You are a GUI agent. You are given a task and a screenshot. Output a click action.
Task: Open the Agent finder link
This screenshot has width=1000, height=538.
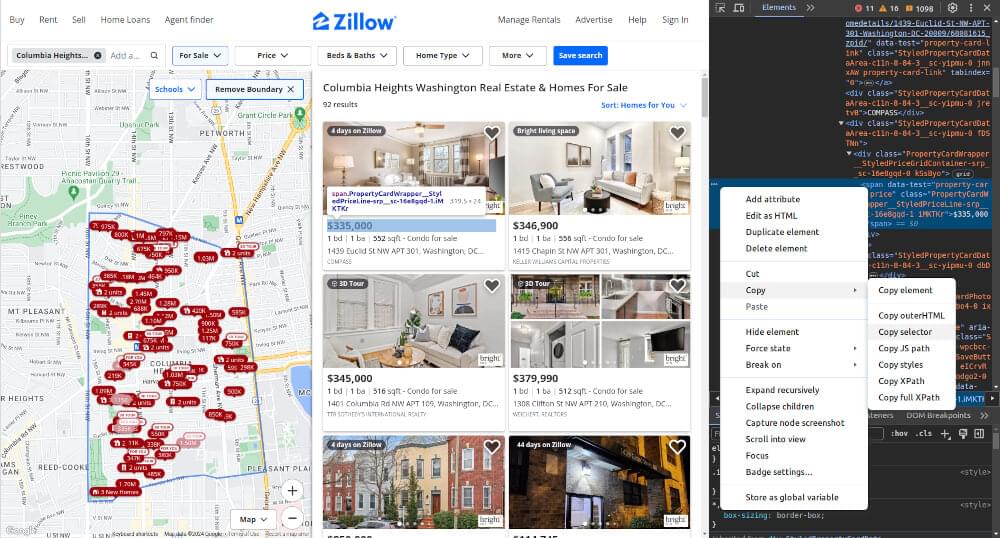[x=189, y=20]
